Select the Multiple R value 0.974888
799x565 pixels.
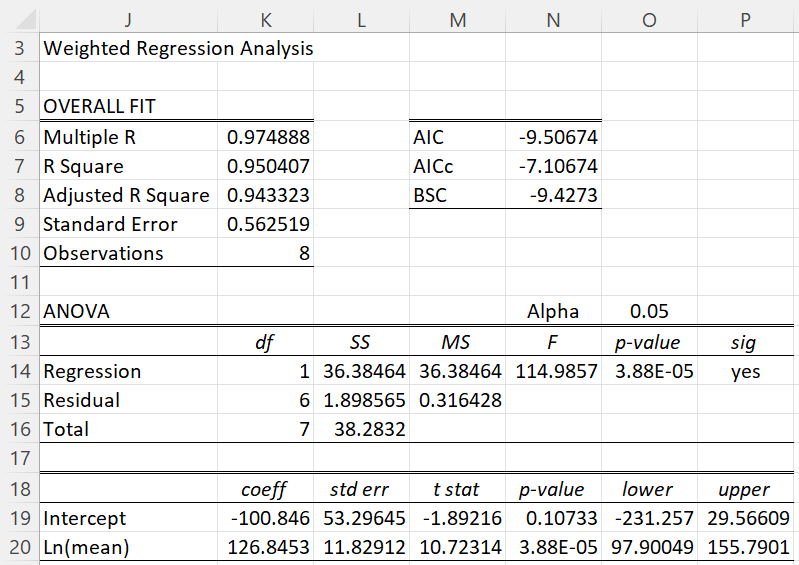tap(265, 137)
